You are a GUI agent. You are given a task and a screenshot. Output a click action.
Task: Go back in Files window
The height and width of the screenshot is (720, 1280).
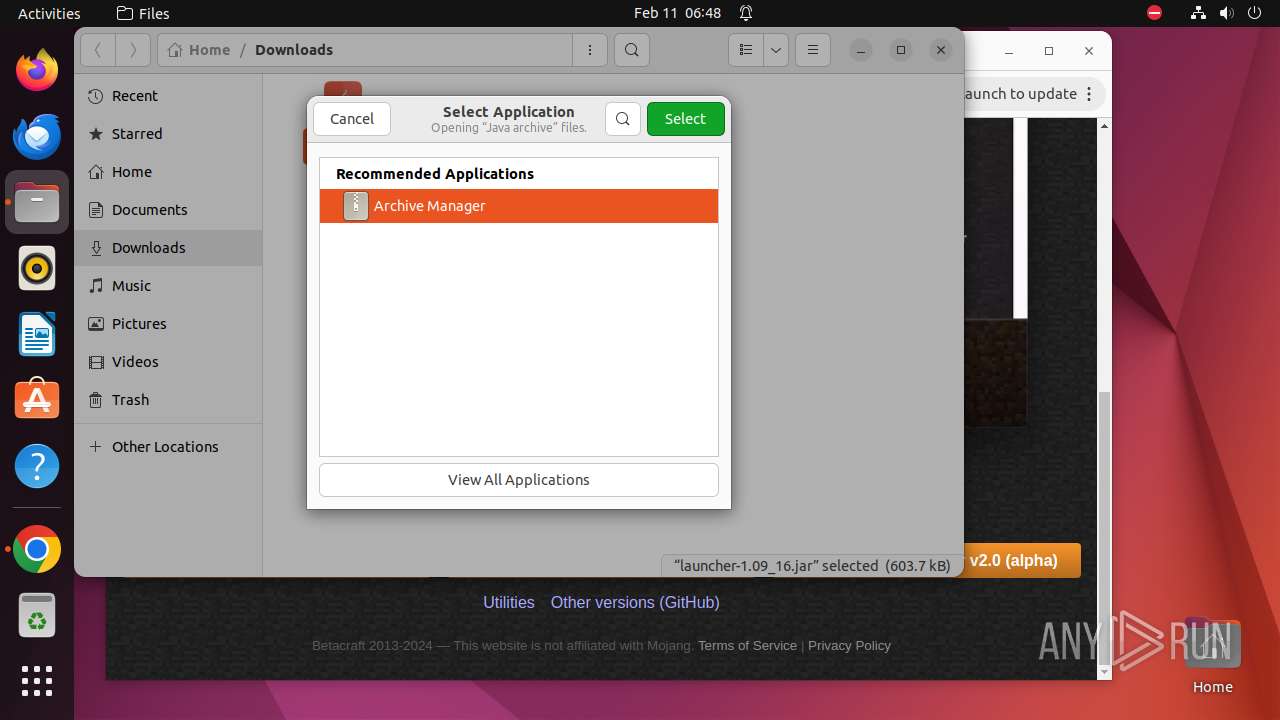coord(98,50)
